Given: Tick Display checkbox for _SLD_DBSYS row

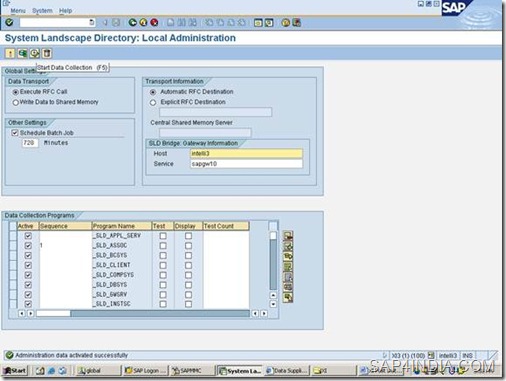Looking at the screenshot, I should tap(188, 285).
